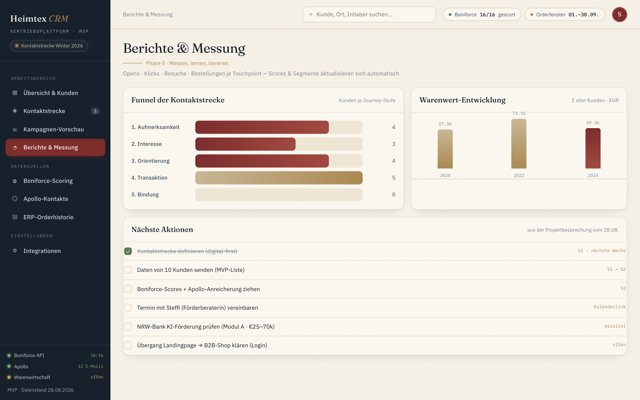
Task: Click Boniforce 16/16 gescort status pill
Action: (x=482, y=15)
